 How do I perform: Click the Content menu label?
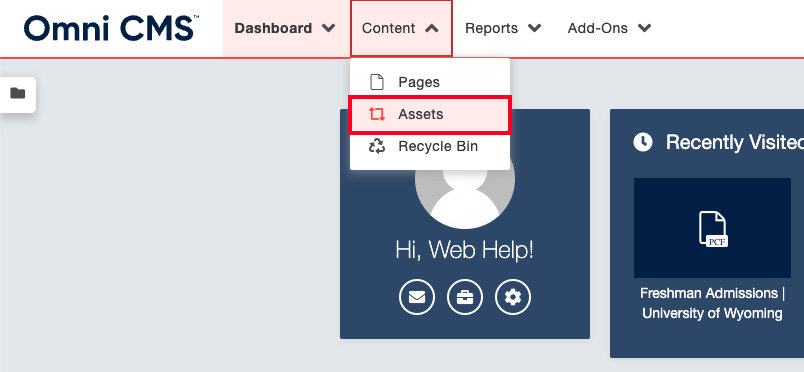click(x=389, y=28)
